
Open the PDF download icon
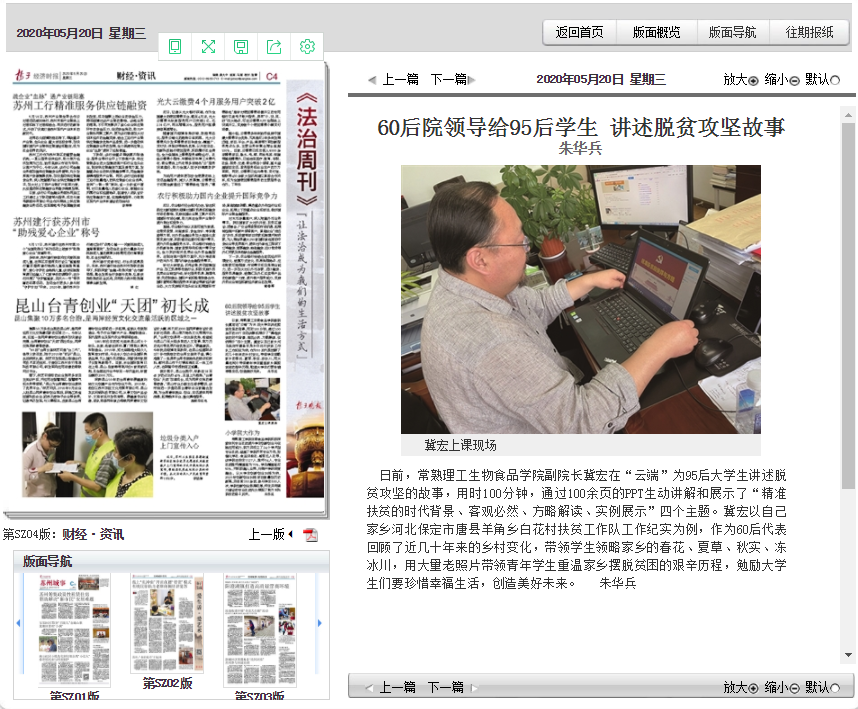[x=311, y=534]
